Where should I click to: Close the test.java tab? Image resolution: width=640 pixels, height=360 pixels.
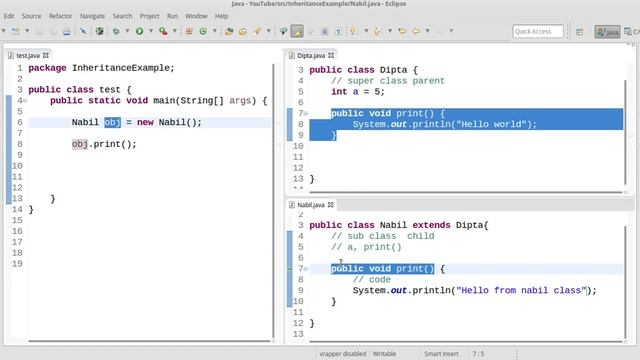click(x=46, y=56)
